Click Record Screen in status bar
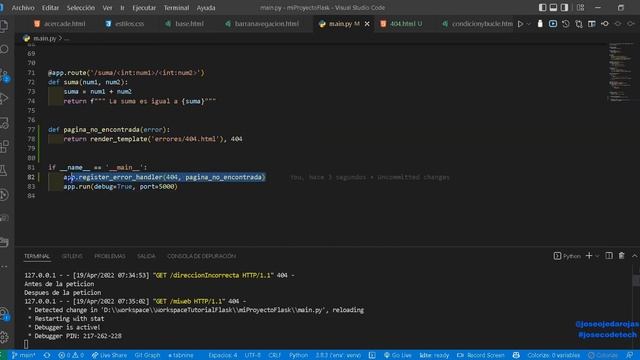 [481, 355]
